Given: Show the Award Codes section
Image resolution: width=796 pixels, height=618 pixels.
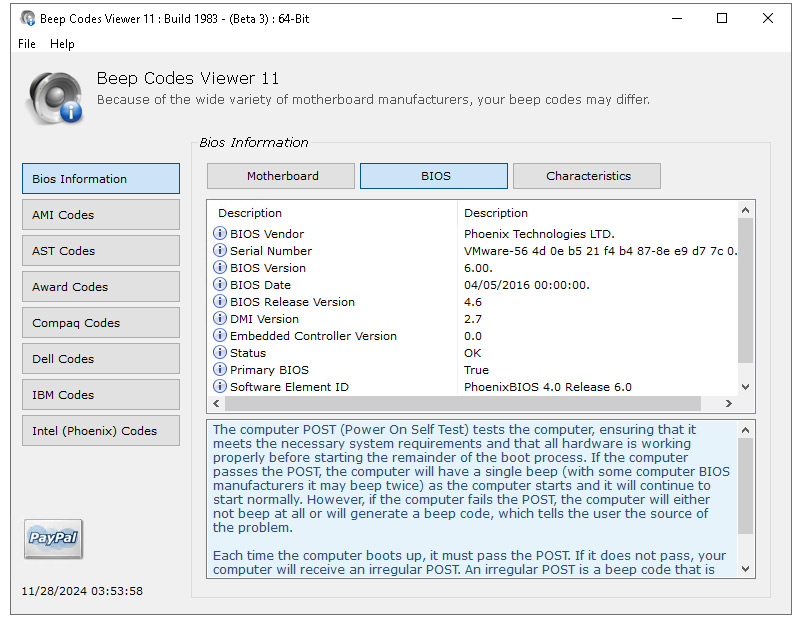Looking at the screenshot, I should (x=101, y=286).
